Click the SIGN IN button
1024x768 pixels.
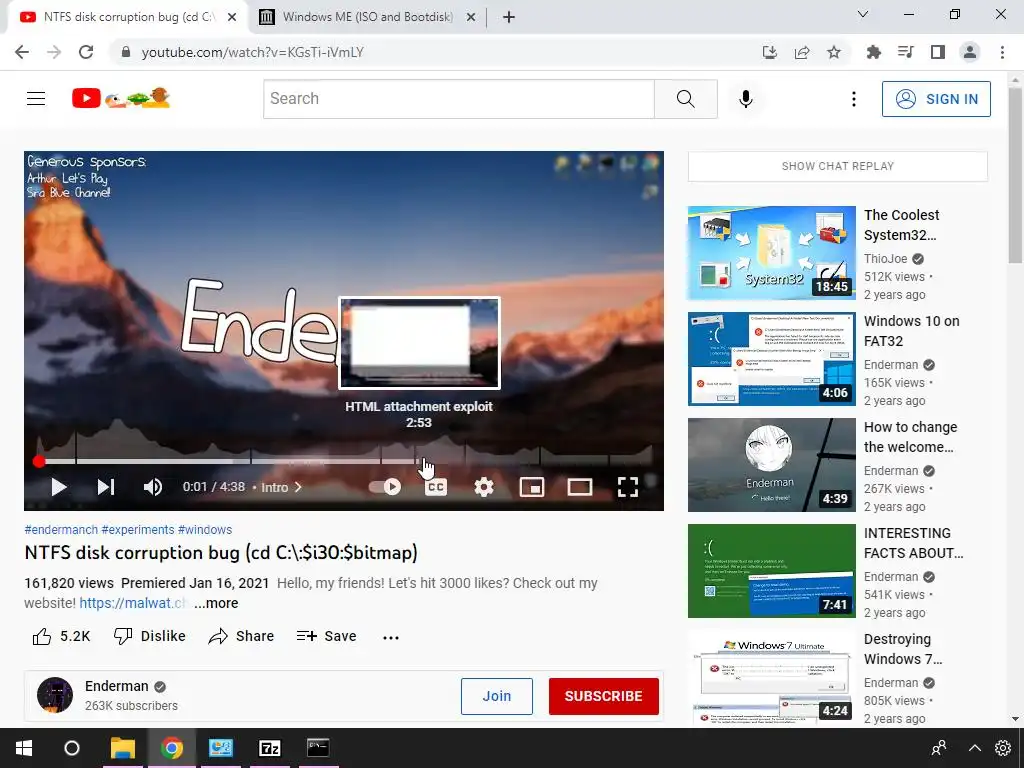point(936,99)
